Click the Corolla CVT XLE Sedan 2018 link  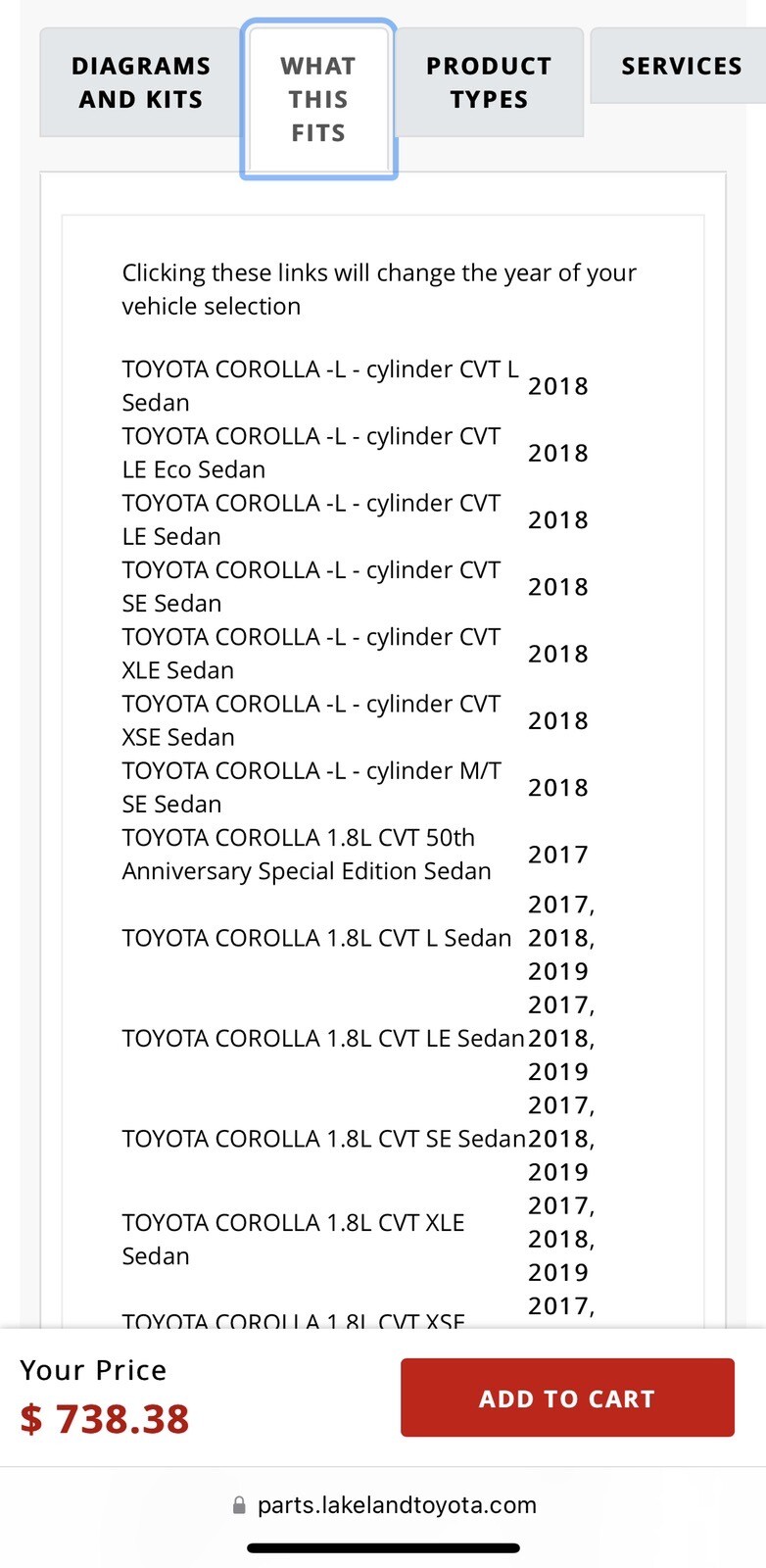[x=311, y=652]
